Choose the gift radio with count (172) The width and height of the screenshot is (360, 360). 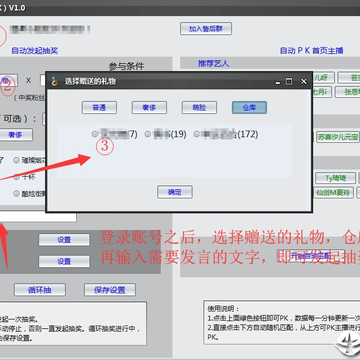197,134
